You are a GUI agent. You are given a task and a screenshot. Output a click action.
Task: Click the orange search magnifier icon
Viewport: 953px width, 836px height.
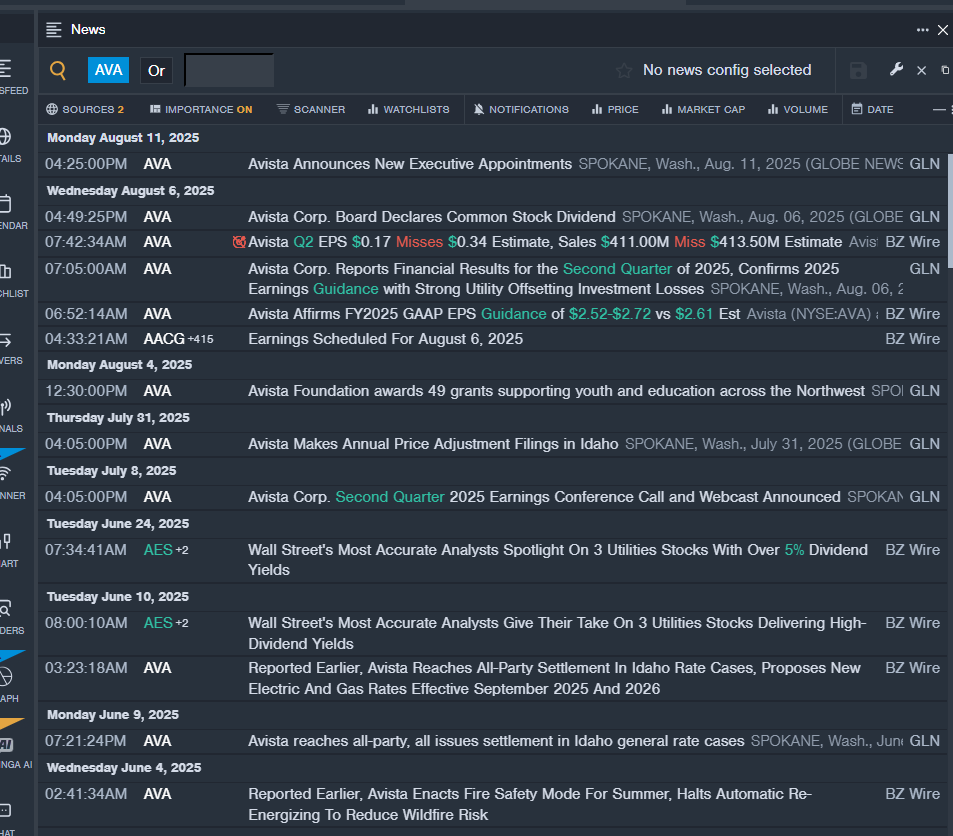(x=58, y=71)
